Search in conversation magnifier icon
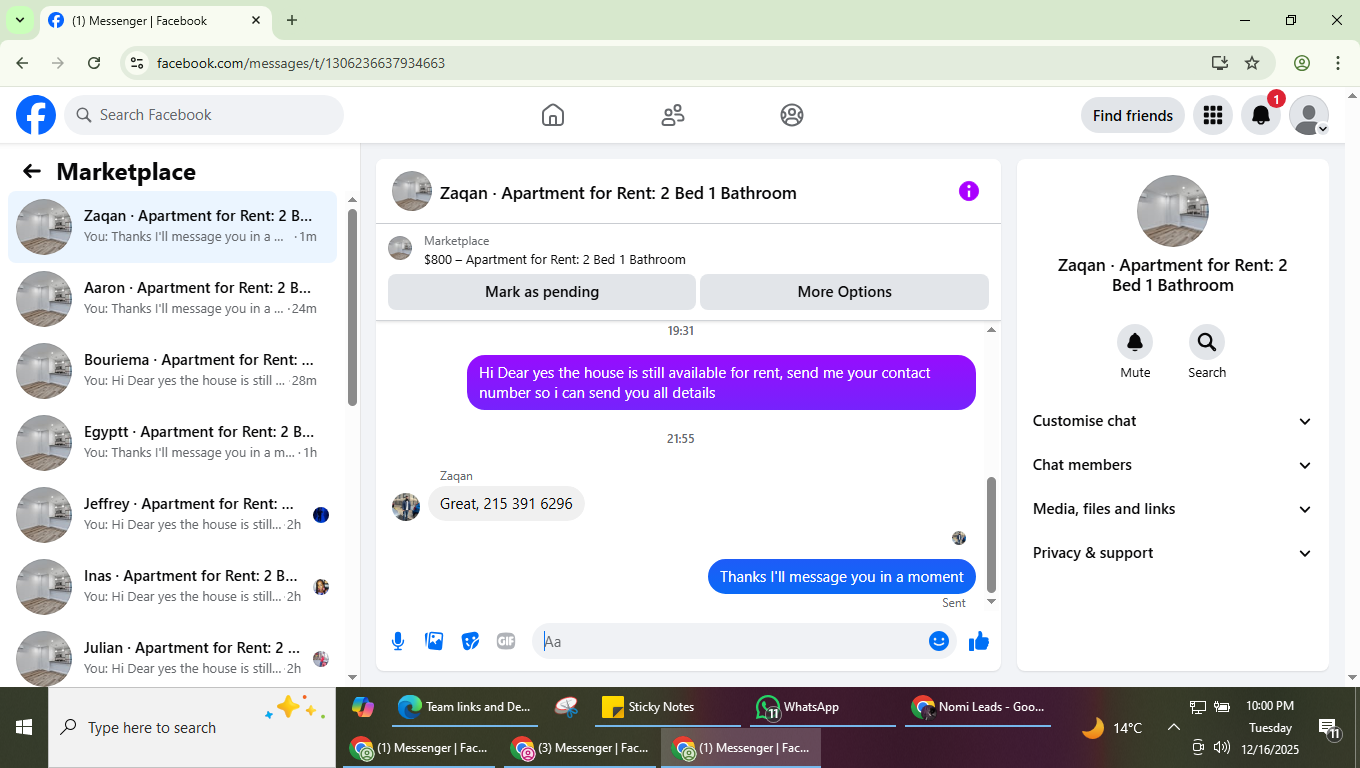The height and width of the screenshot is (768, 1360). [1207, 343]
